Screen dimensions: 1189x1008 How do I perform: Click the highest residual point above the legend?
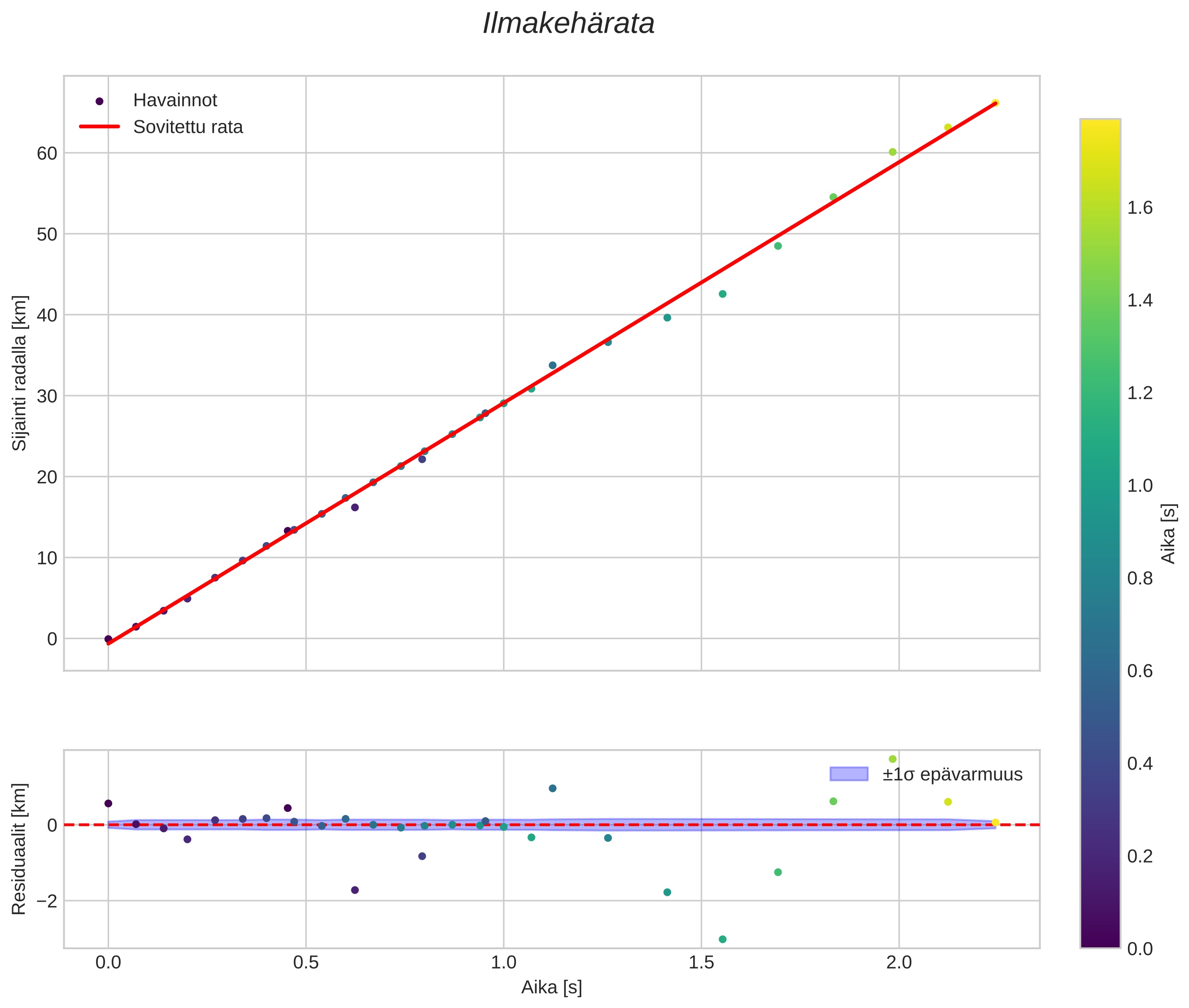pyautogui.click(x=892, y=759)
